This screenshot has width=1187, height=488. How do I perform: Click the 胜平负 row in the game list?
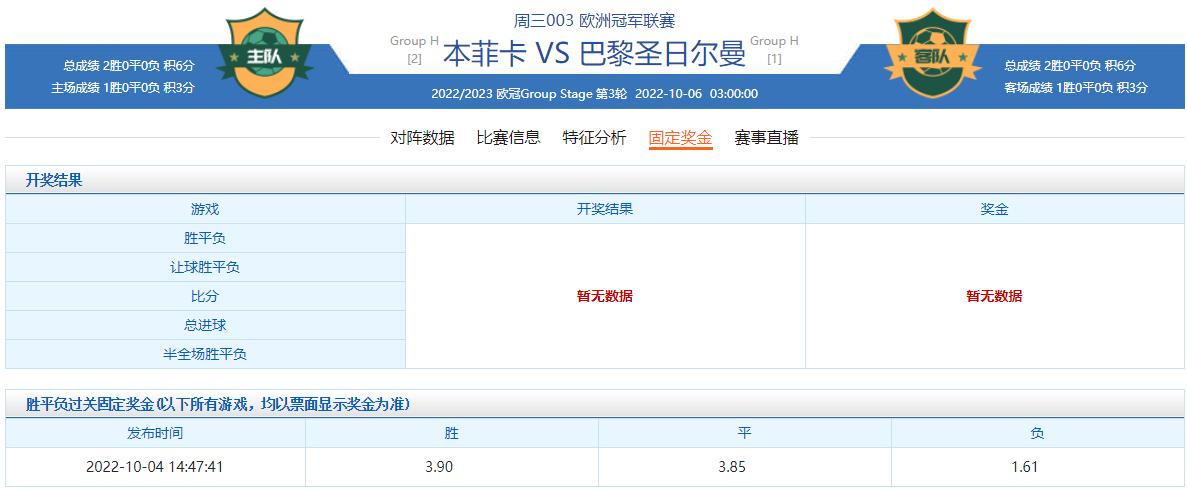pos(205,238)
